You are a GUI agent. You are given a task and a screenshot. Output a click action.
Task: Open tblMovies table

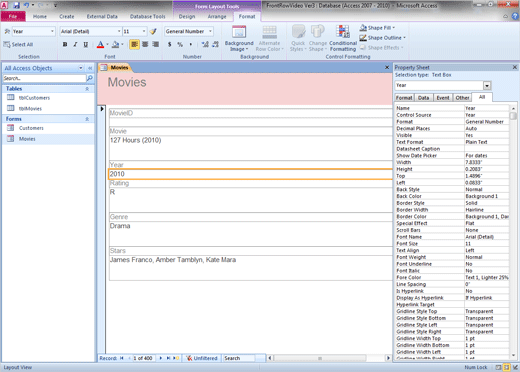[x=30, y=108]
